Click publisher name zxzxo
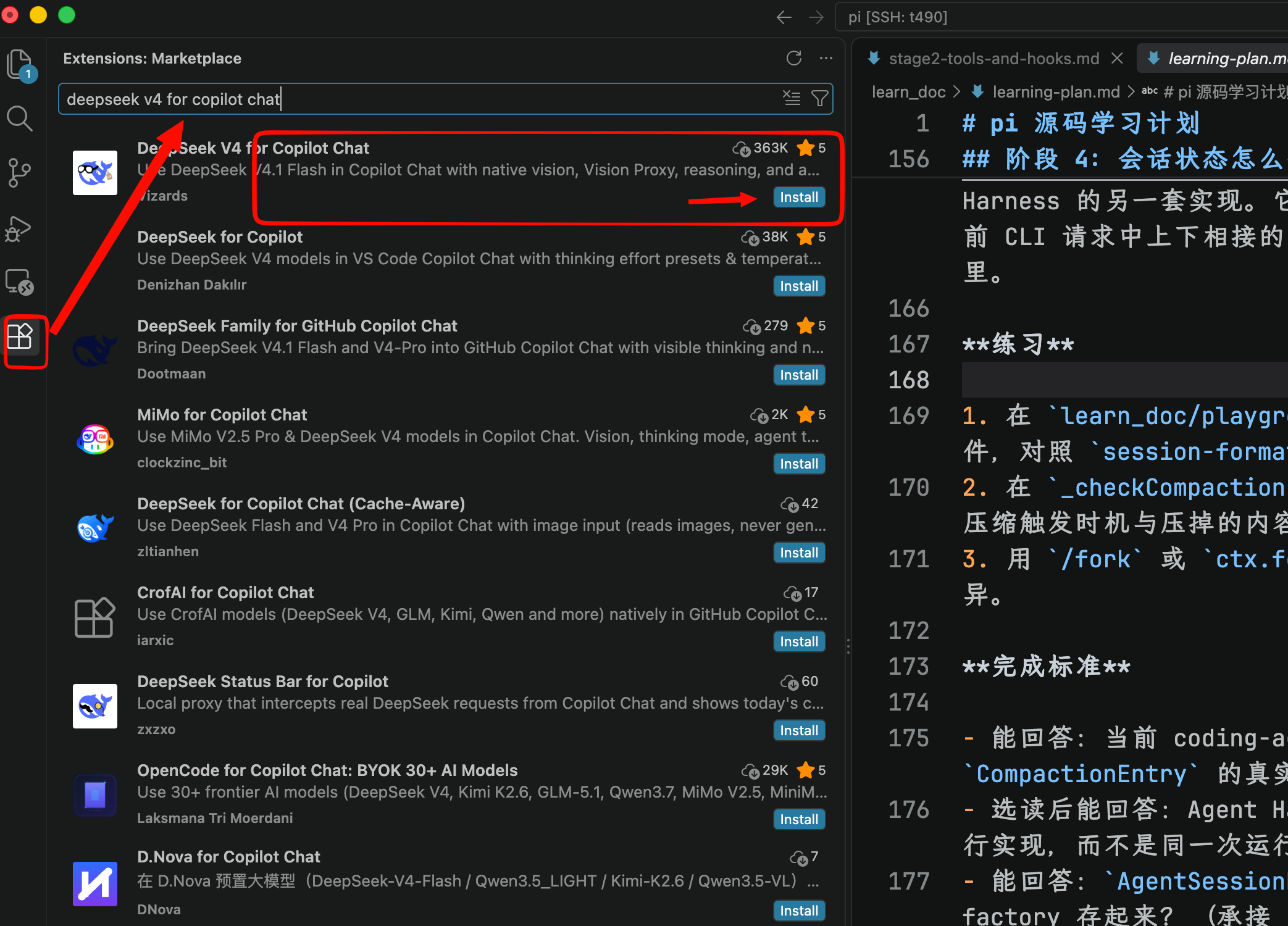Image resolution: width=1288 pixels, height=926 pixels. (x=156, y=729)
